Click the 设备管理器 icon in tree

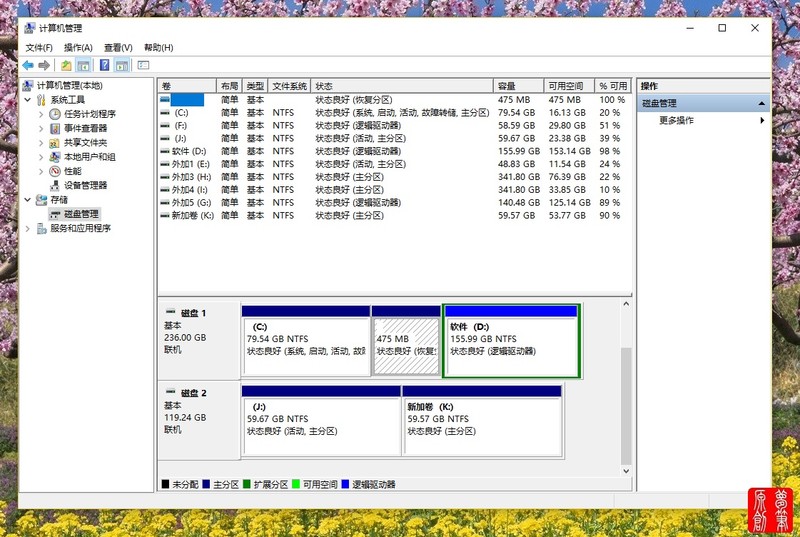click(55, 186)
